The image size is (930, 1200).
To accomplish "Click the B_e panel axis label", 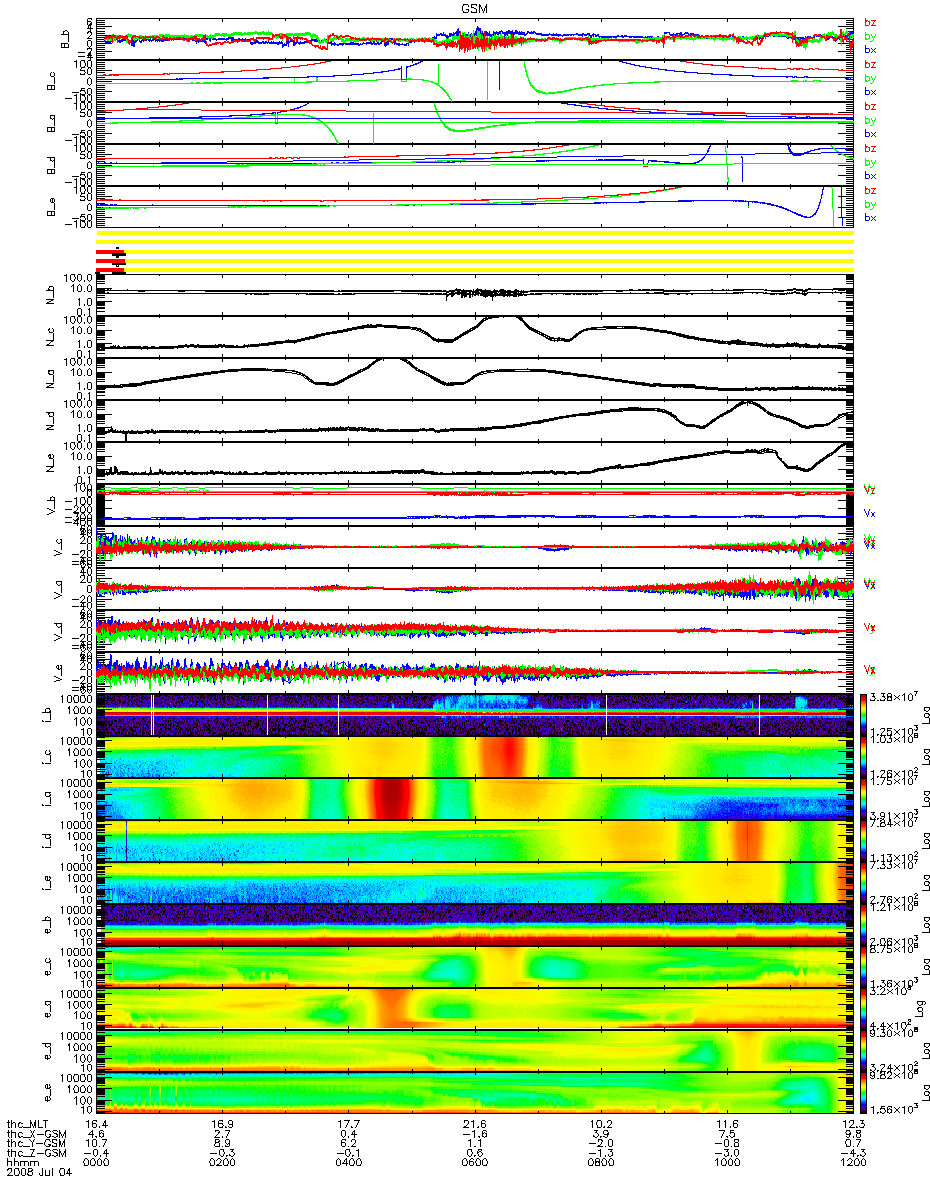I will coord(50,207).
